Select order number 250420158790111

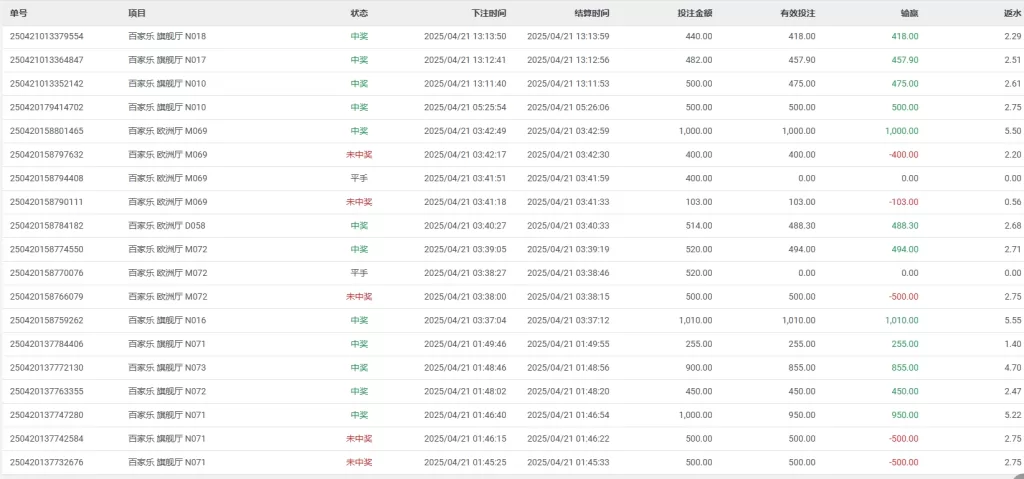point(46,202)
